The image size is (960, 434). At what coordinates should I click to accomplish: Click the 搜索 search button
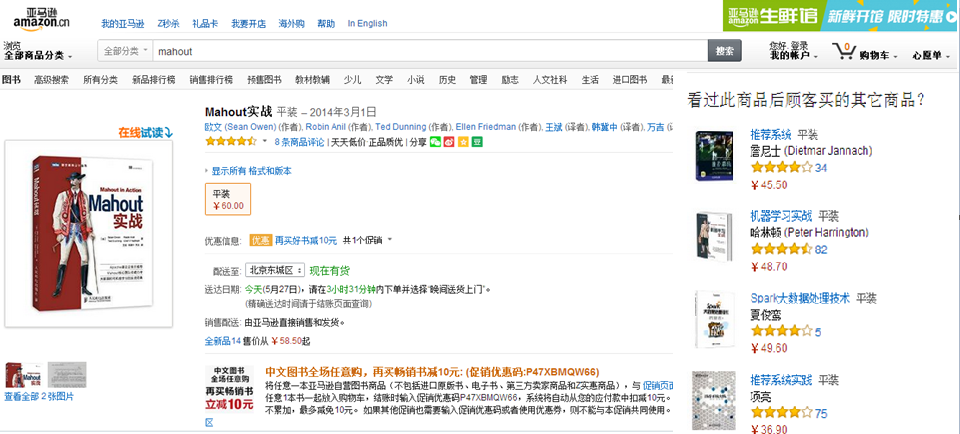point(725,51)
